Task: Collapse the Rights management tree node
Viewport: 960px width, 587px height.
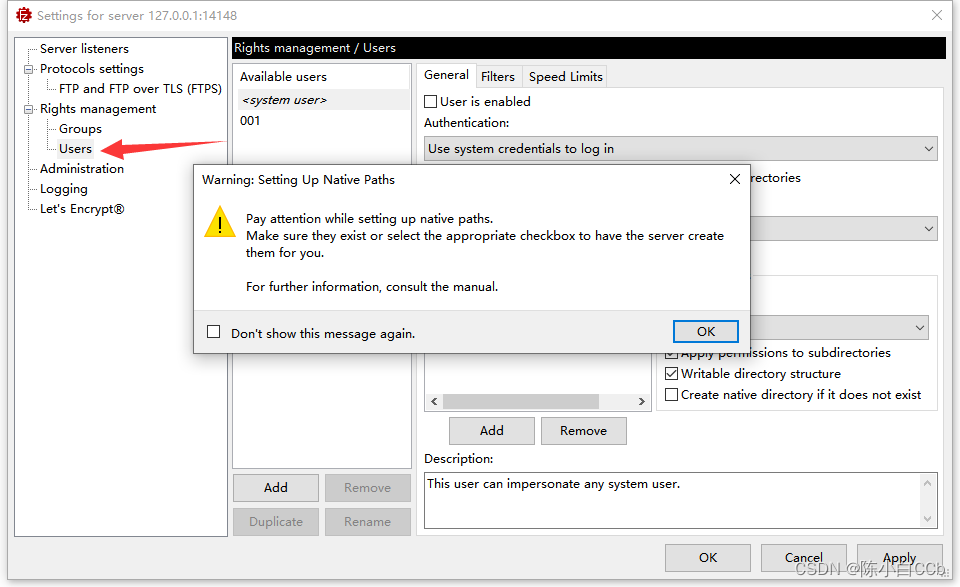Action: coord(28,109)
